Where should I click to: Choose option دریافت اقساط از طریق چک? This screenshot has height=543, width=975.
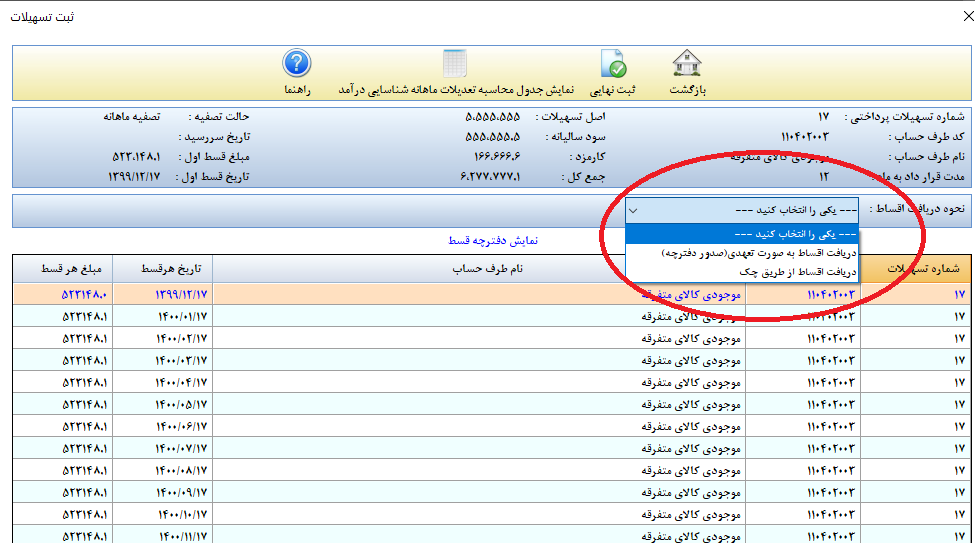tap(742, 272)
